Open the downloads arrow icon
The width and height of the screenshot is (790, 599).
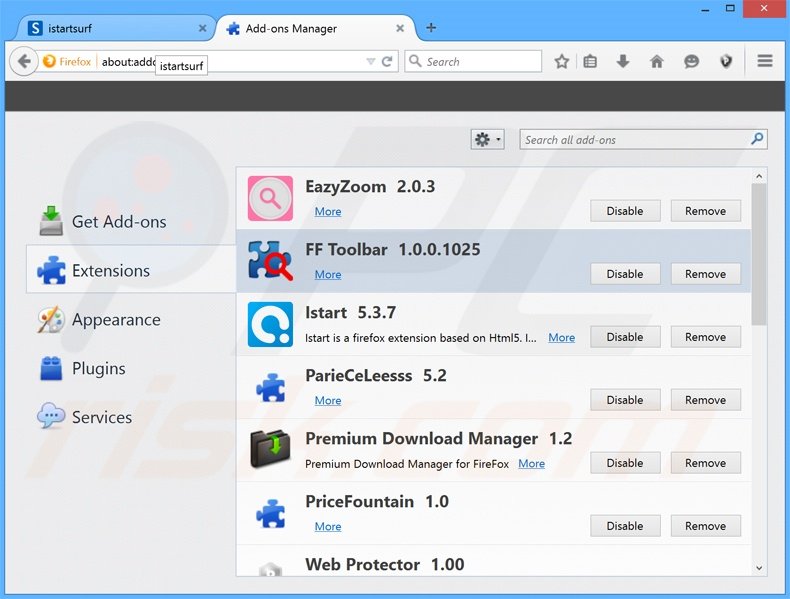click(x=623, y=61)
